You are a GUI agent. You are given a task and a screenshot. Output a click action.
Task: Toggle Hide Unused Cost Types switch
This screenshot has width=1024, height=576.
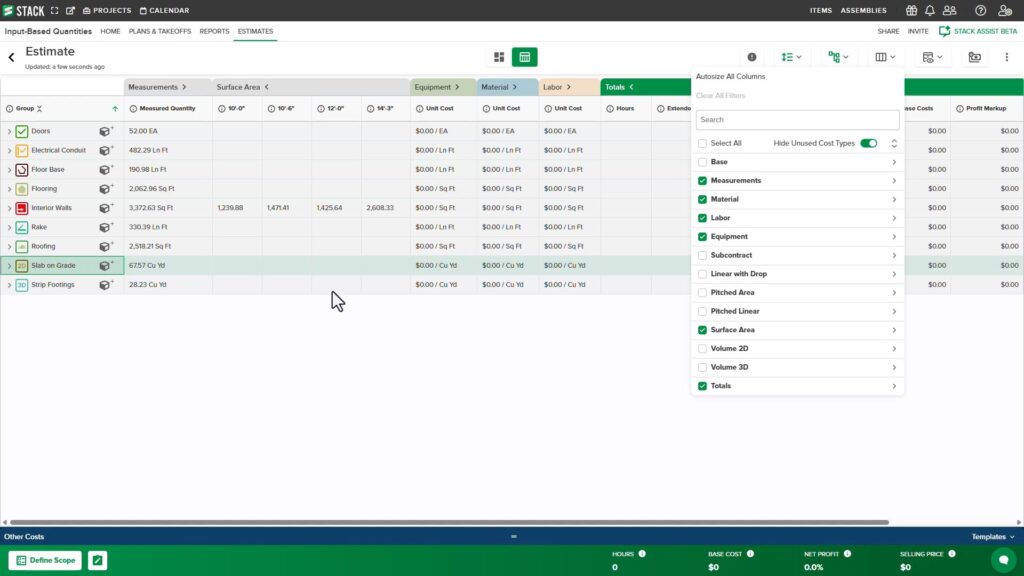[x=868, y=143]
